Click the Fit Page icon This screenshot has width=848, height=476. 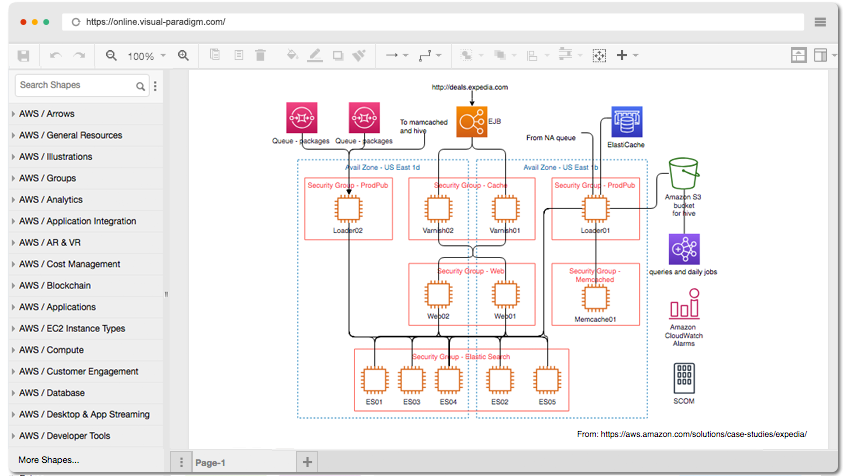599,55
